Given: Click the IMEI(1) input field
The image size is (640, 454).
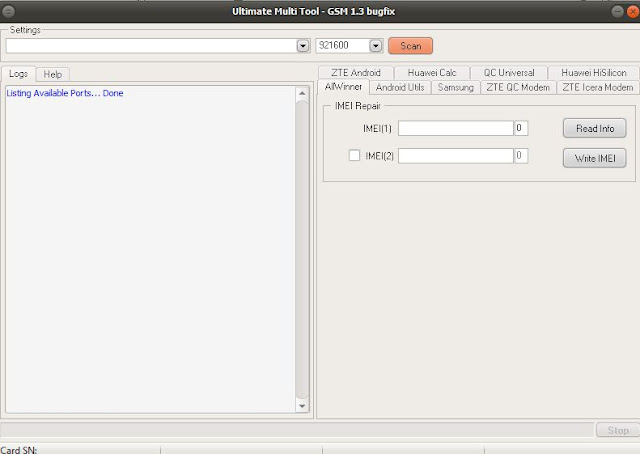Looking at the screenshot, I should [x=456, y=128].
